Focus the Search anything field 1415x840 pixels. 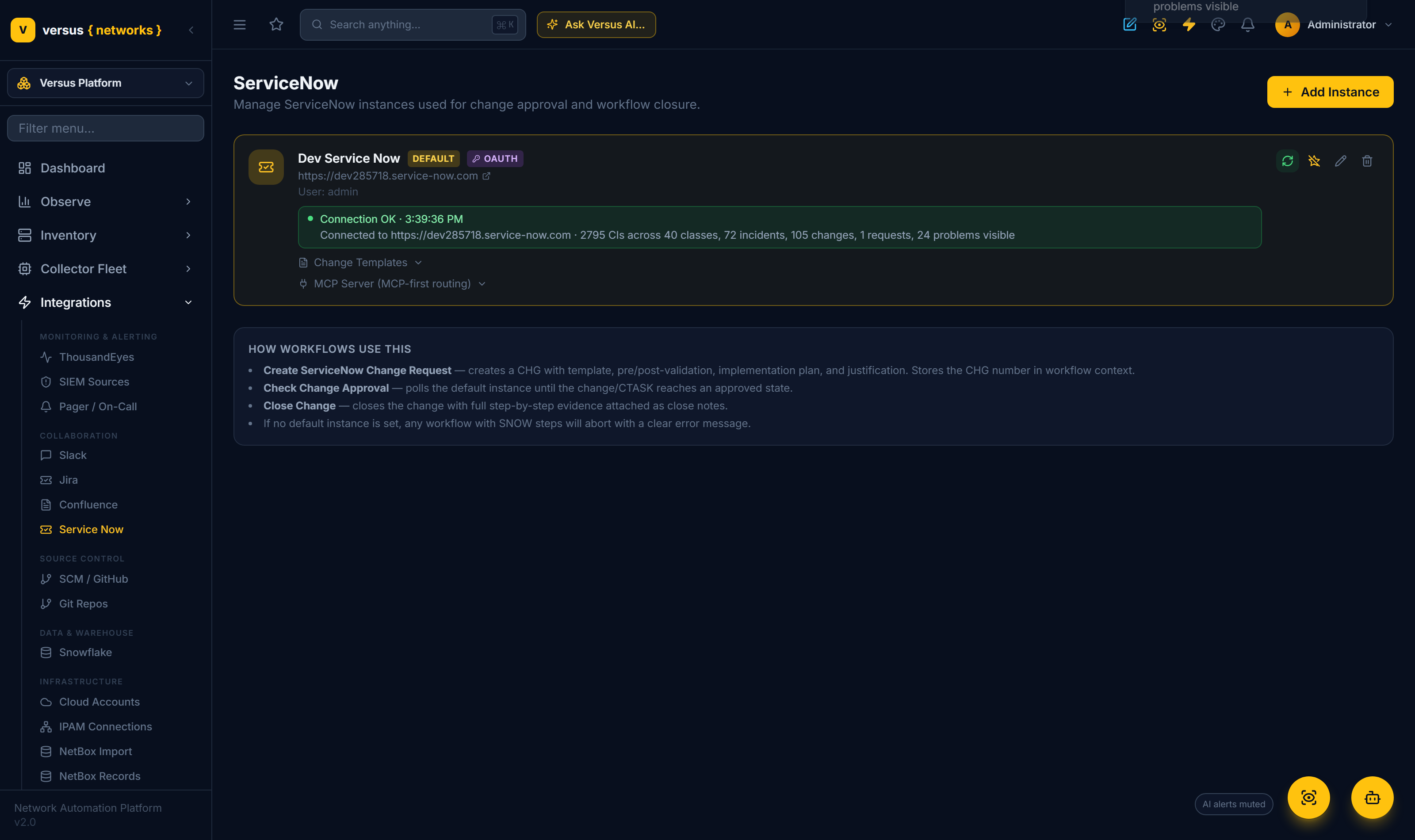tap(413, 24)
